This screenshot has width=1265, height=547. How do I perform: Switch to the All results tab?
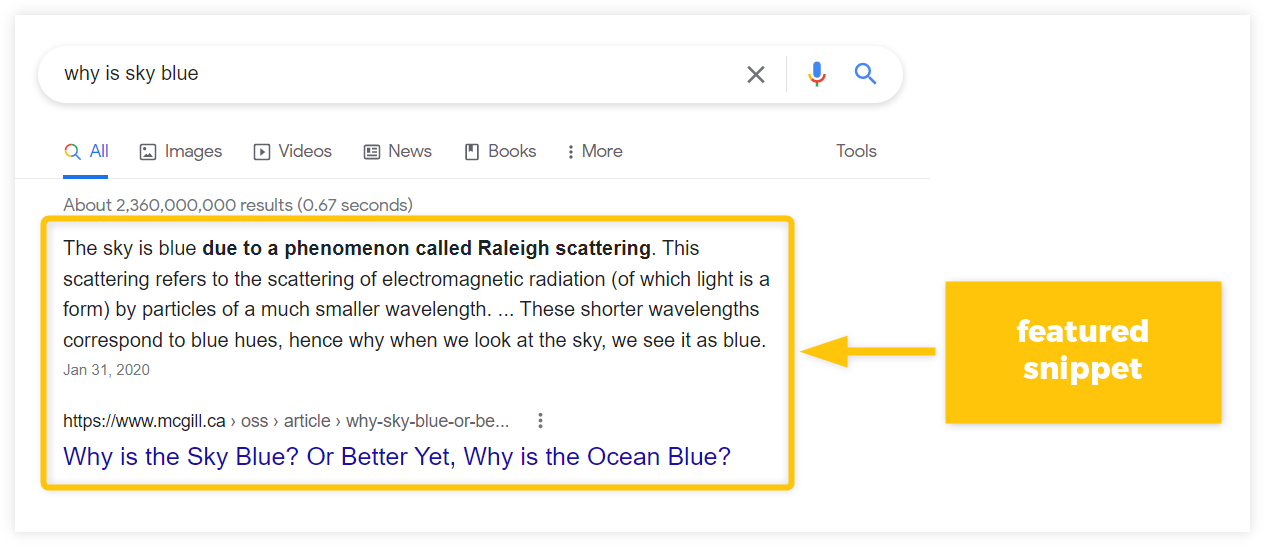(x=87, y=151)
